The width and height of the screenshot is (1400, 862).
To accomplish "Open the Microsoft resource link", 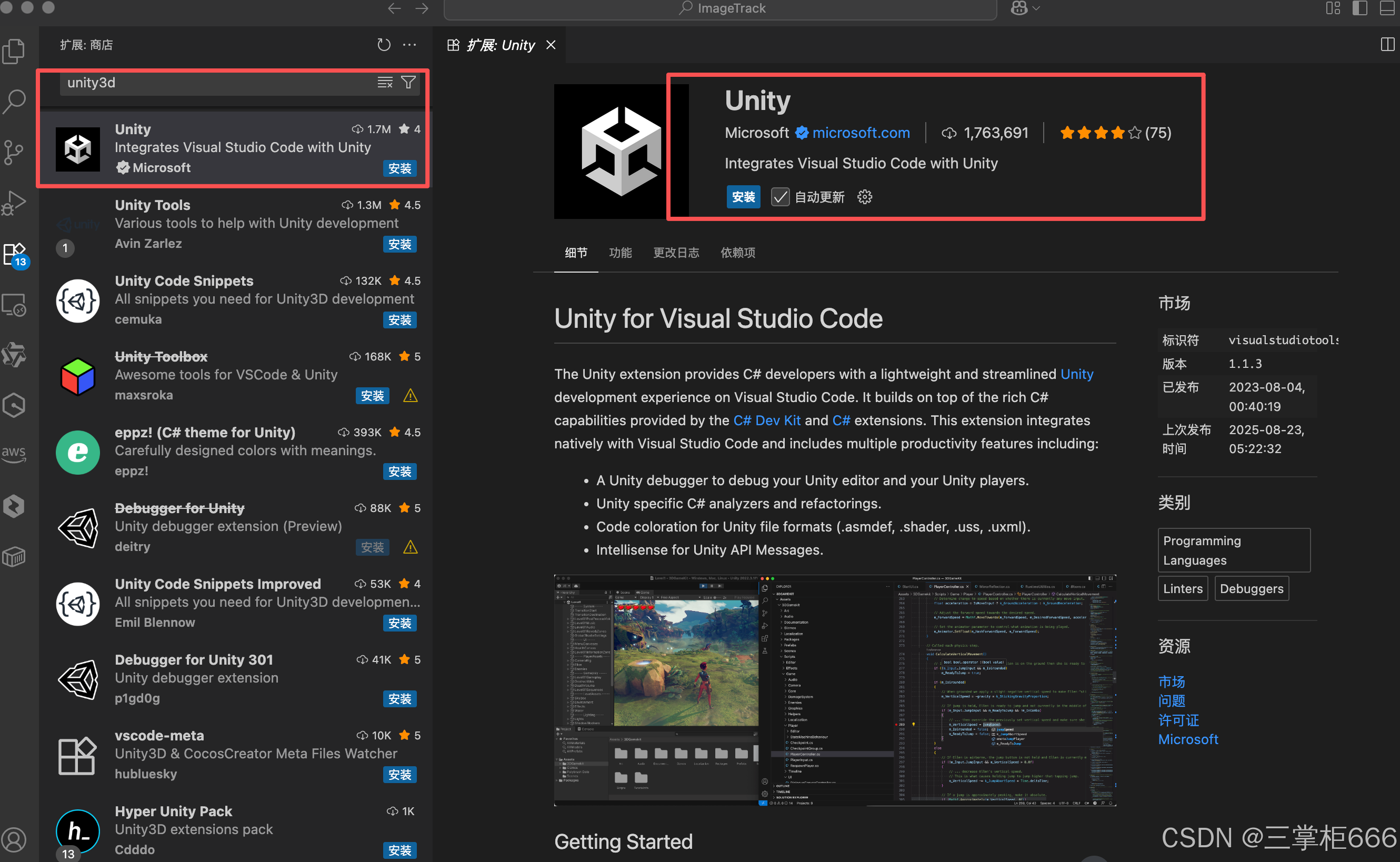I will pos(1188,739).
